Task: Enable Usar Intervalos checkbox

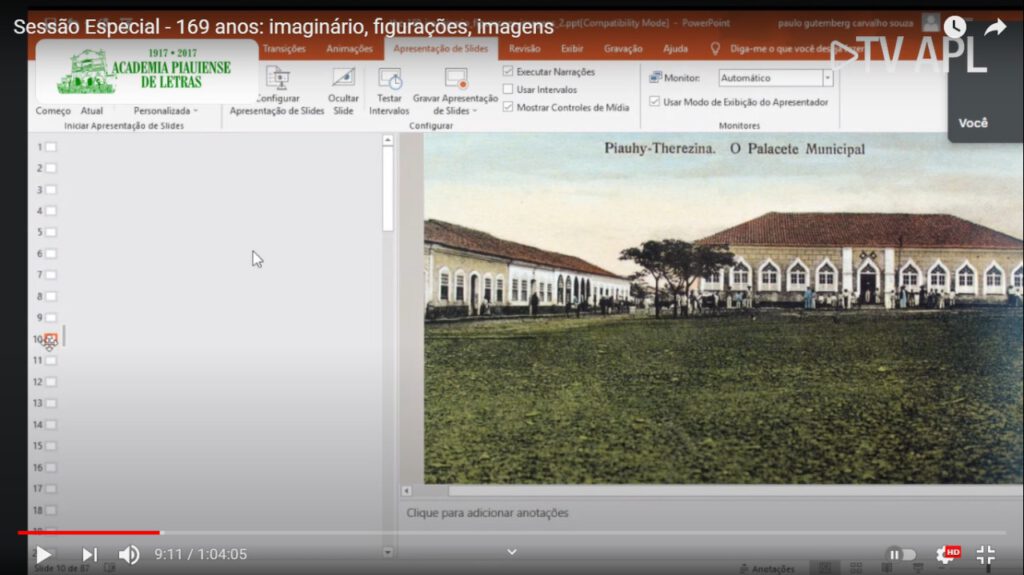Action: (x=508, y=89)
